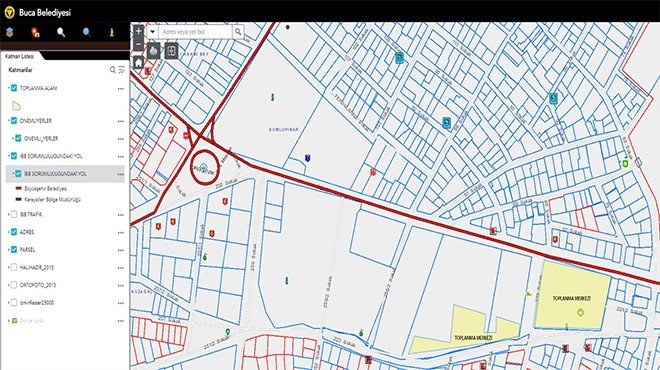Focus the 'Adres veya yer bul' search field
The width and height of the screenshot is (660, 370).
[x=195, y=32]
